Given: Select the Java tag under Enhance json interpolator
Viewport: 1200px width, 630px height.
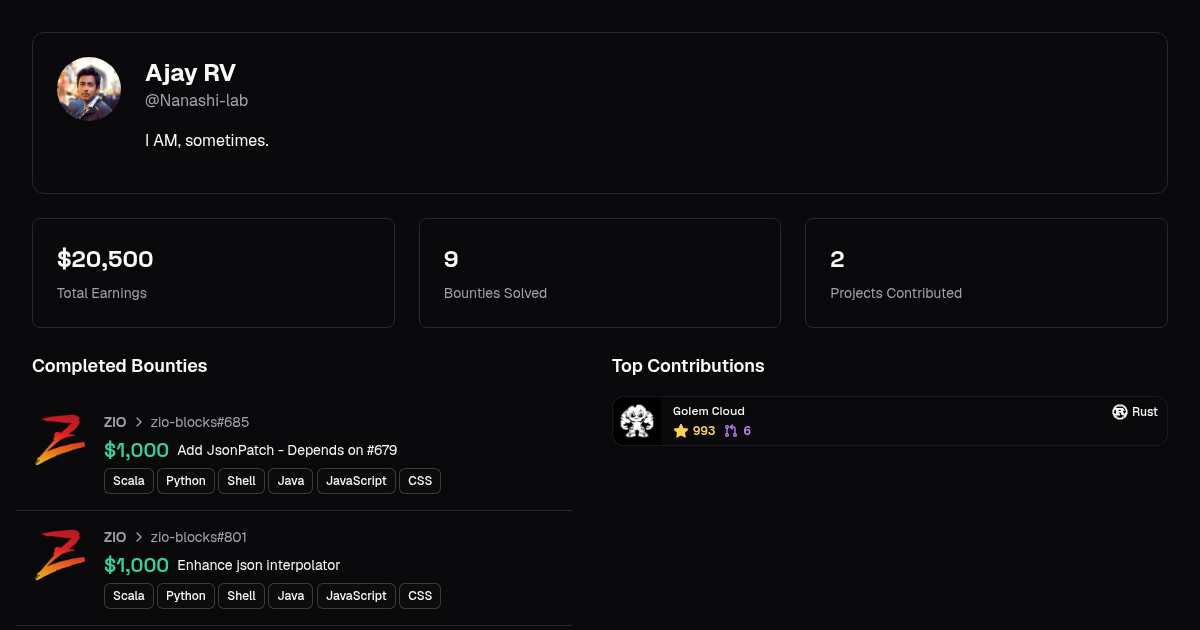Looking at the screenshot, I should click(291, 596).
